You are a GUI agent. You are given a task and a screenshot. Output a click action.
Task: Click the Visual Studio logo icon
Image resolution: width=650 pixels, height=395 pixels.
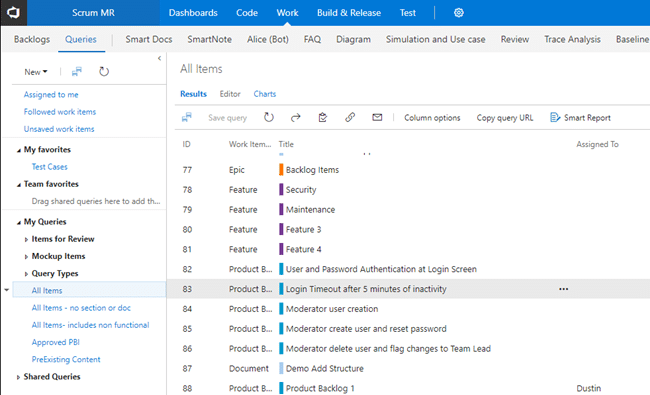13,13
